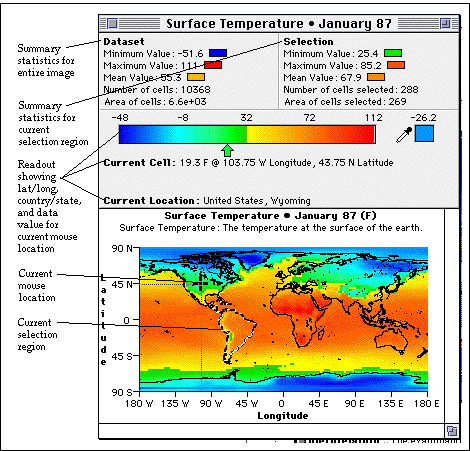This screenshot has height=451, width=470.
Task: Click the window title 'Surface Temperature • January 87'
Action: (x=279, y=24)
